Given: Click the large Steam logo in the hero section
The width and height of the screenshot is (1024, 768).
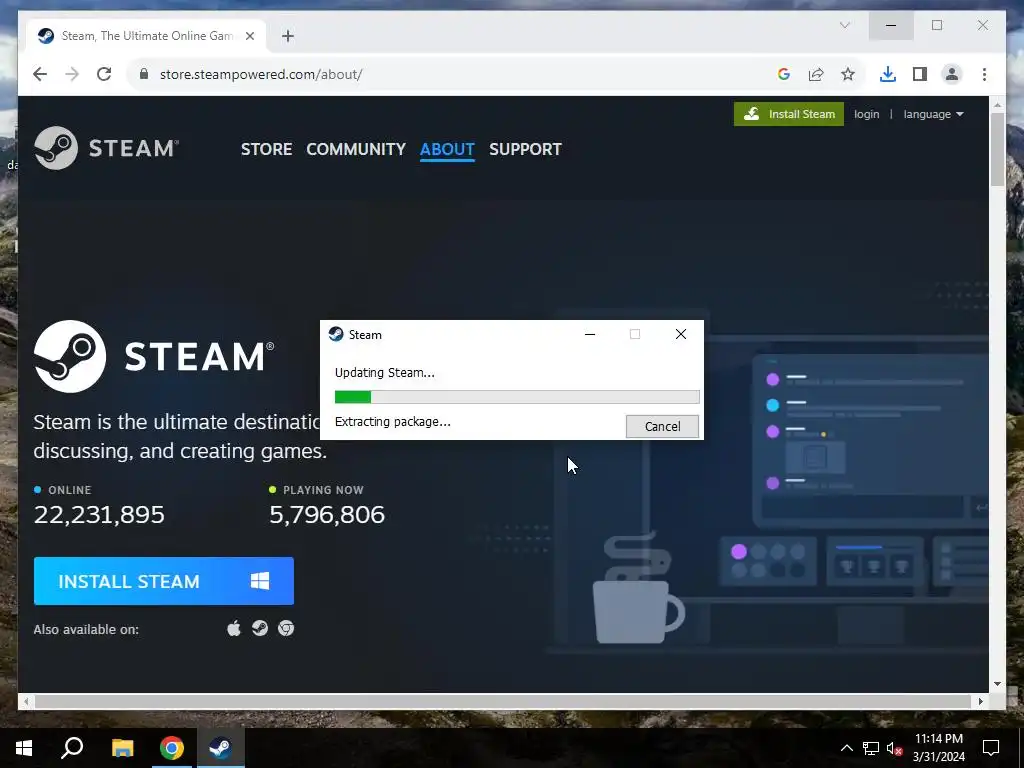Looking at the screenshot, I should (x=154, y=356).
